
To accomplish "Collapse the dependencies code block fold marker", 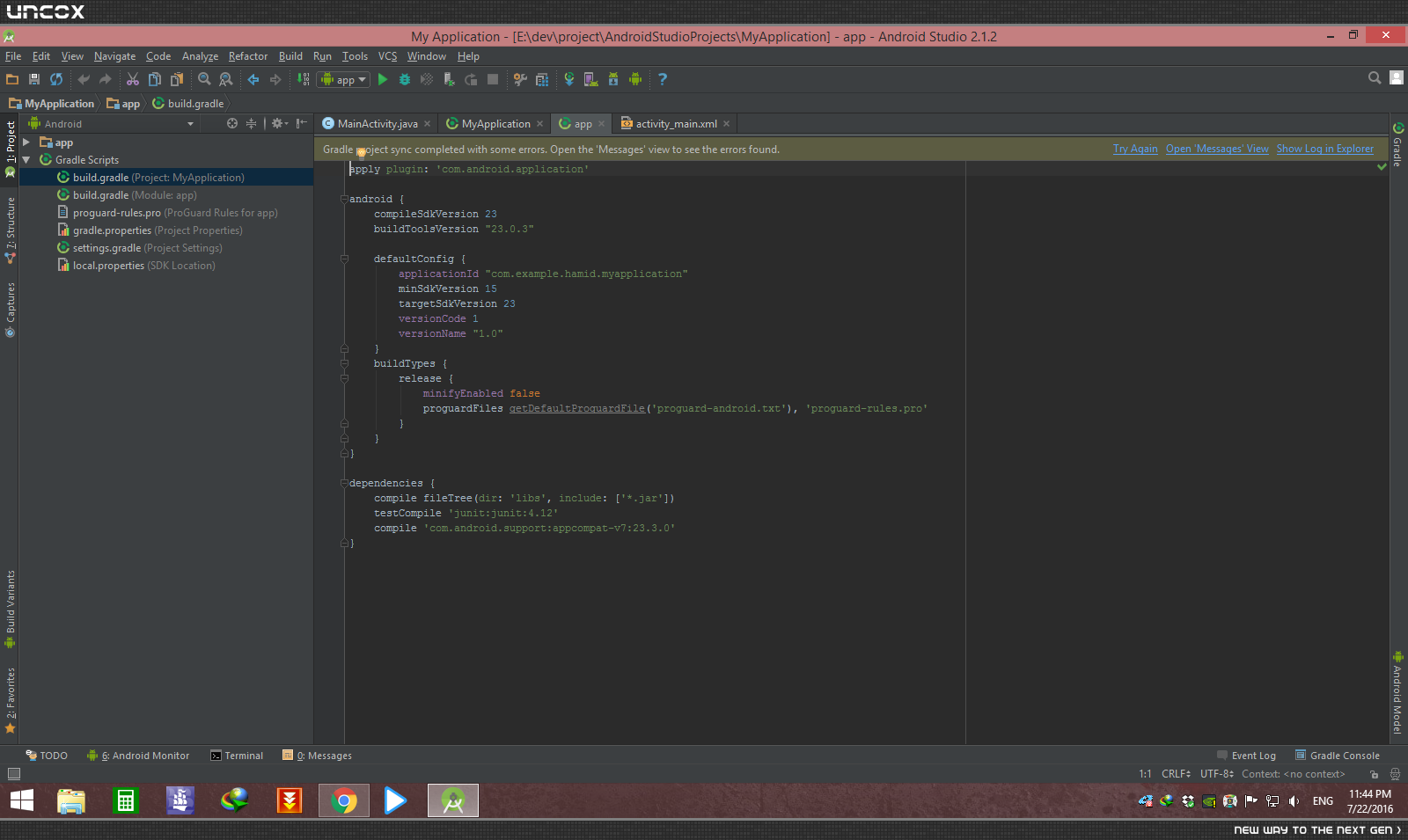I will (x=344, y=483).
